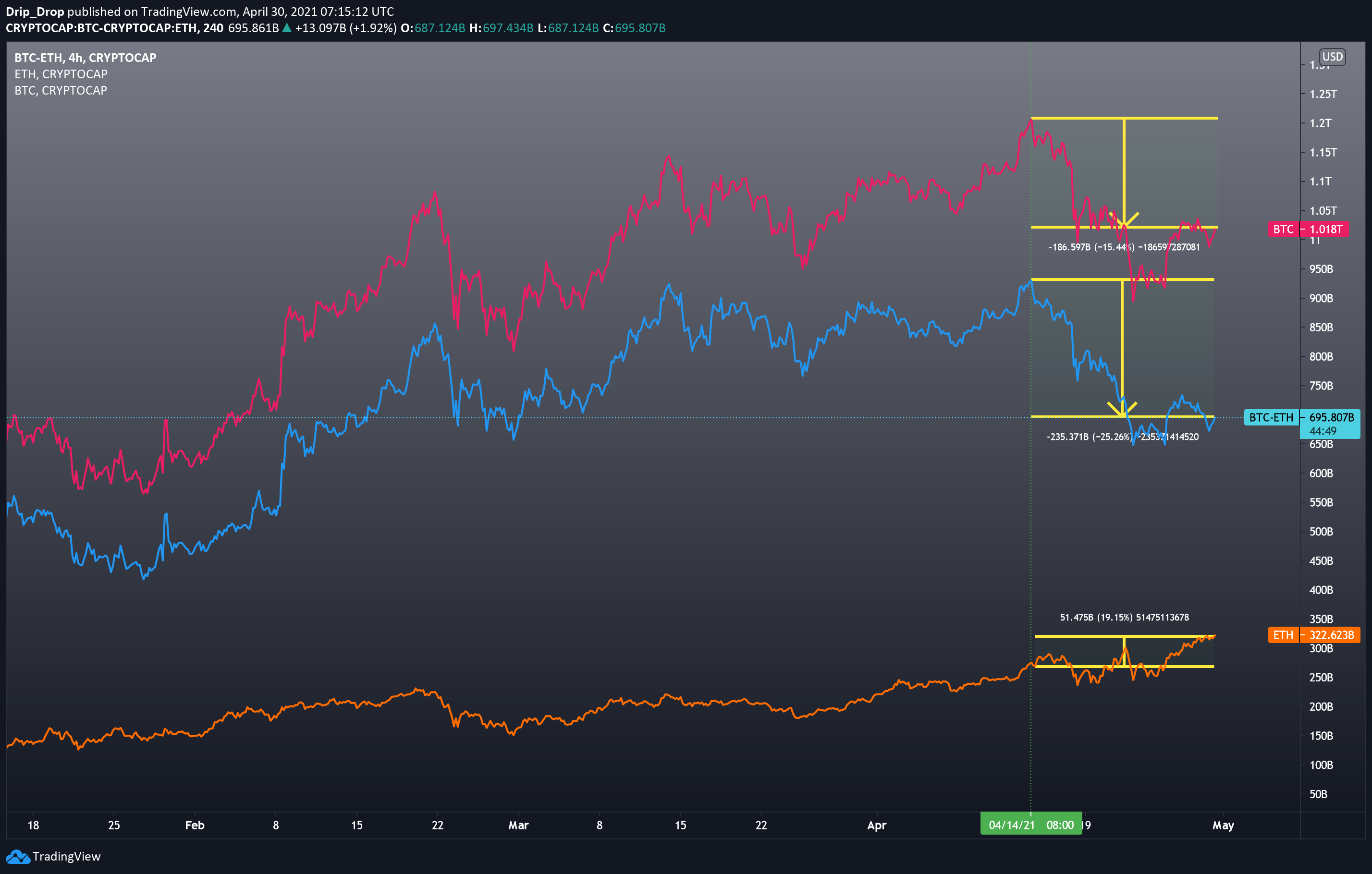Click the 44:49 countdown timer label

click(1323, 431)
